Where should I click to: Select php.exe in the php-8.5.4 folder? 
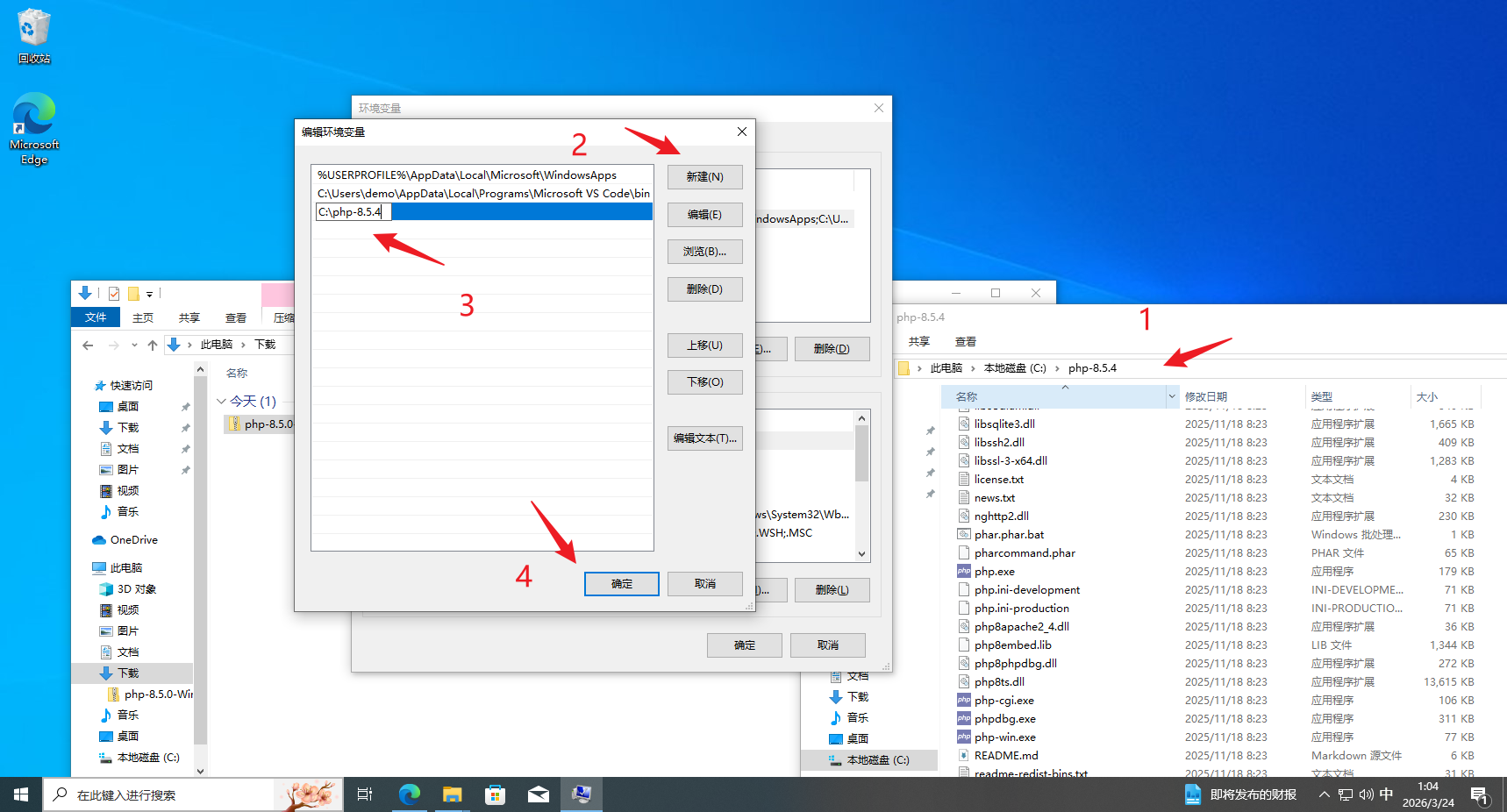click(x=994, y=572)
